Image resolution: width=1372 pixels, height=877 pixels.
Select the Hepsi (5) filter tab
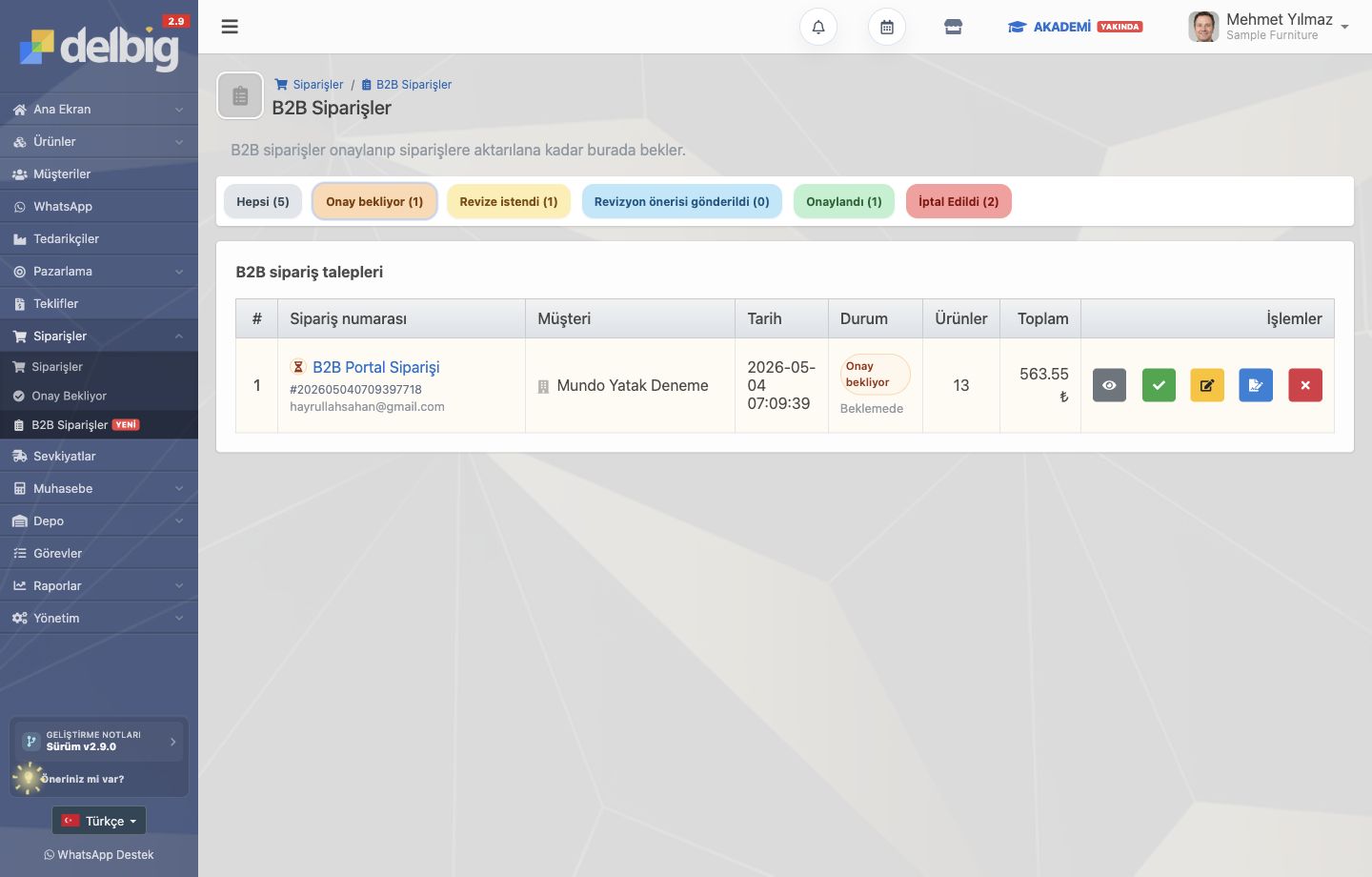263,201
